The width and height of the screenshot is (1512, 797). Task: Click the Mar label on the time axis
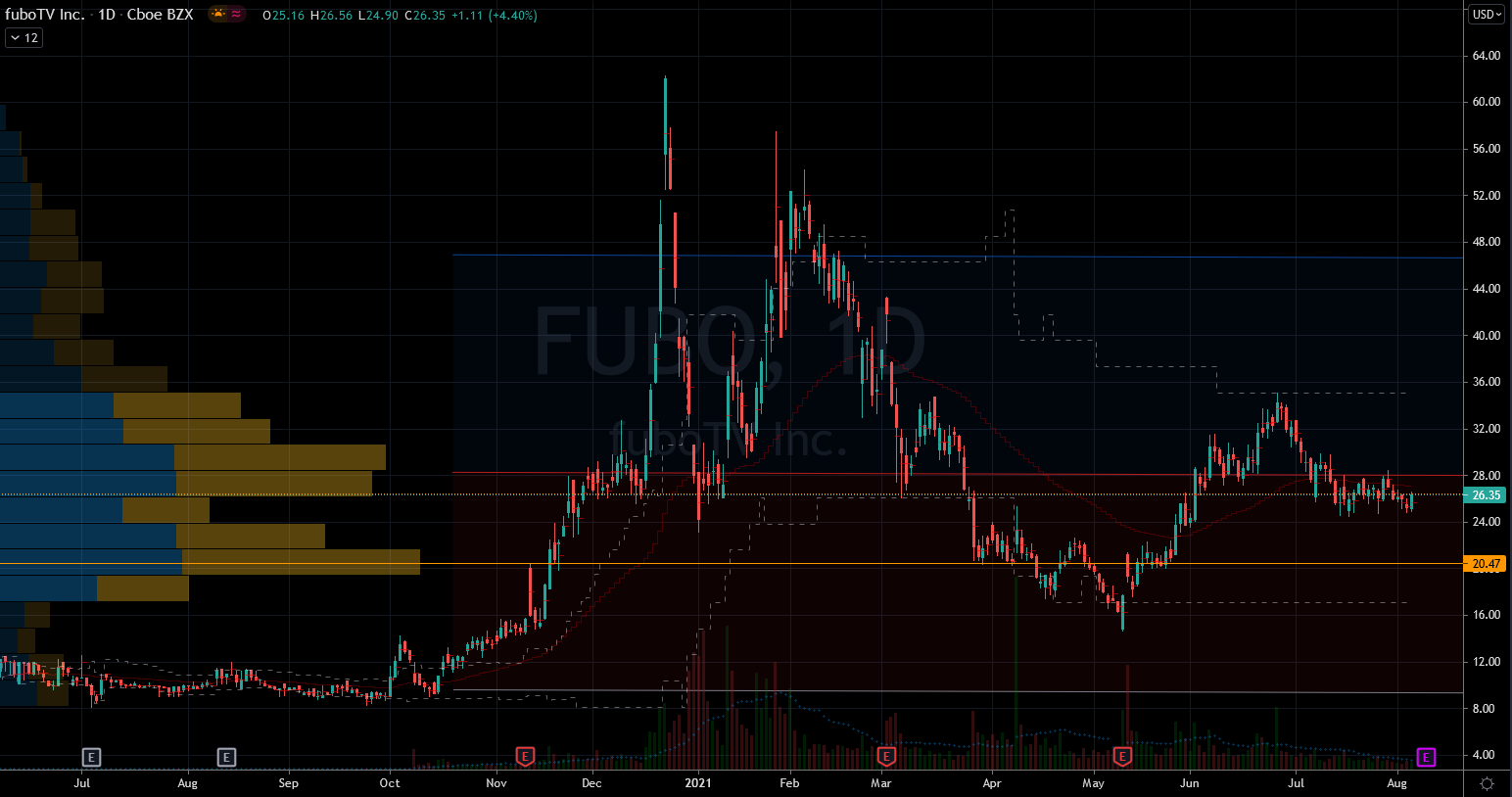[881, 783]
